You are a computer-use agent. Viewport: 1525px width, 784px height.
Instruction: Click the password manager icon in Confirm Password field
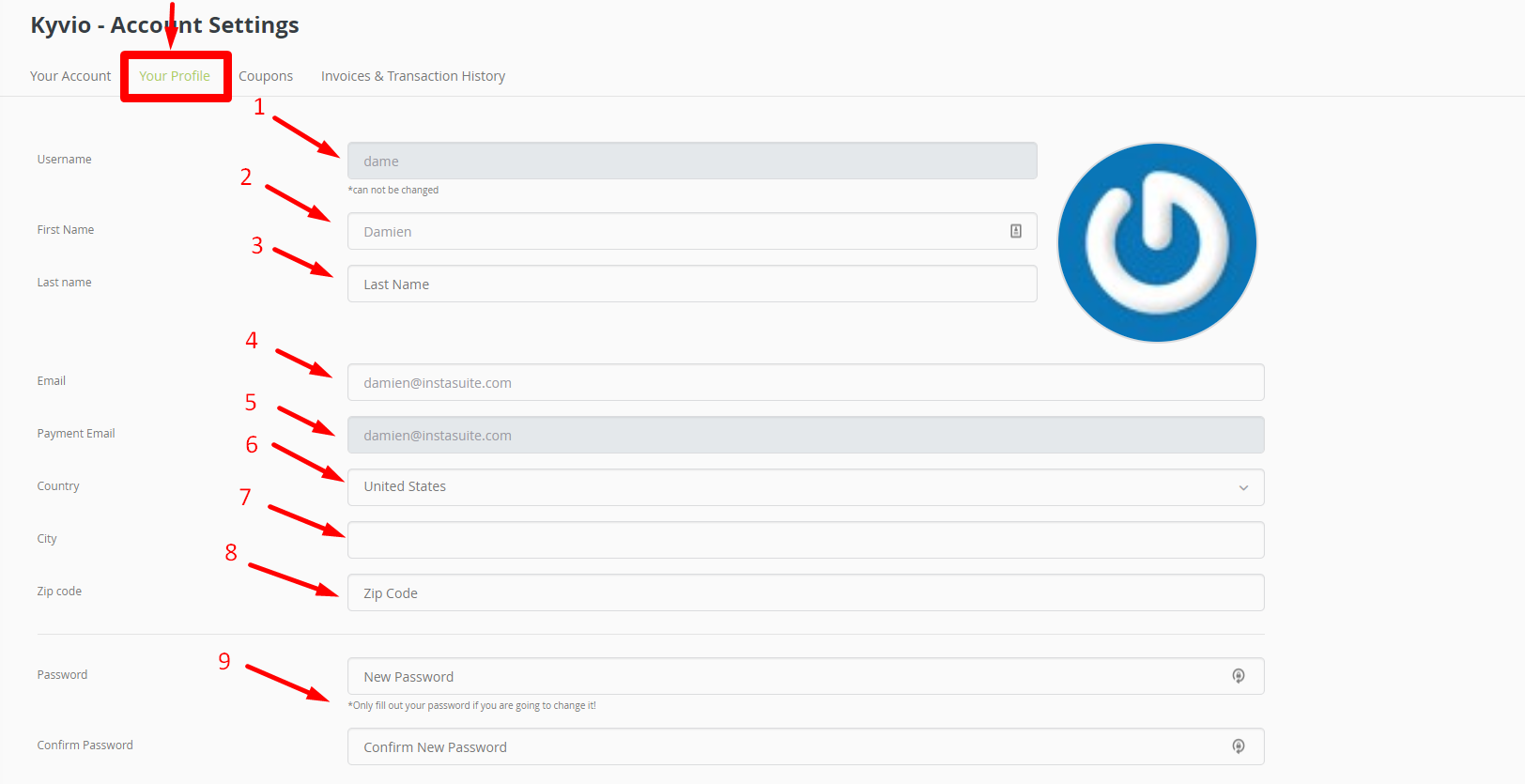click(x=1239, y=746)
